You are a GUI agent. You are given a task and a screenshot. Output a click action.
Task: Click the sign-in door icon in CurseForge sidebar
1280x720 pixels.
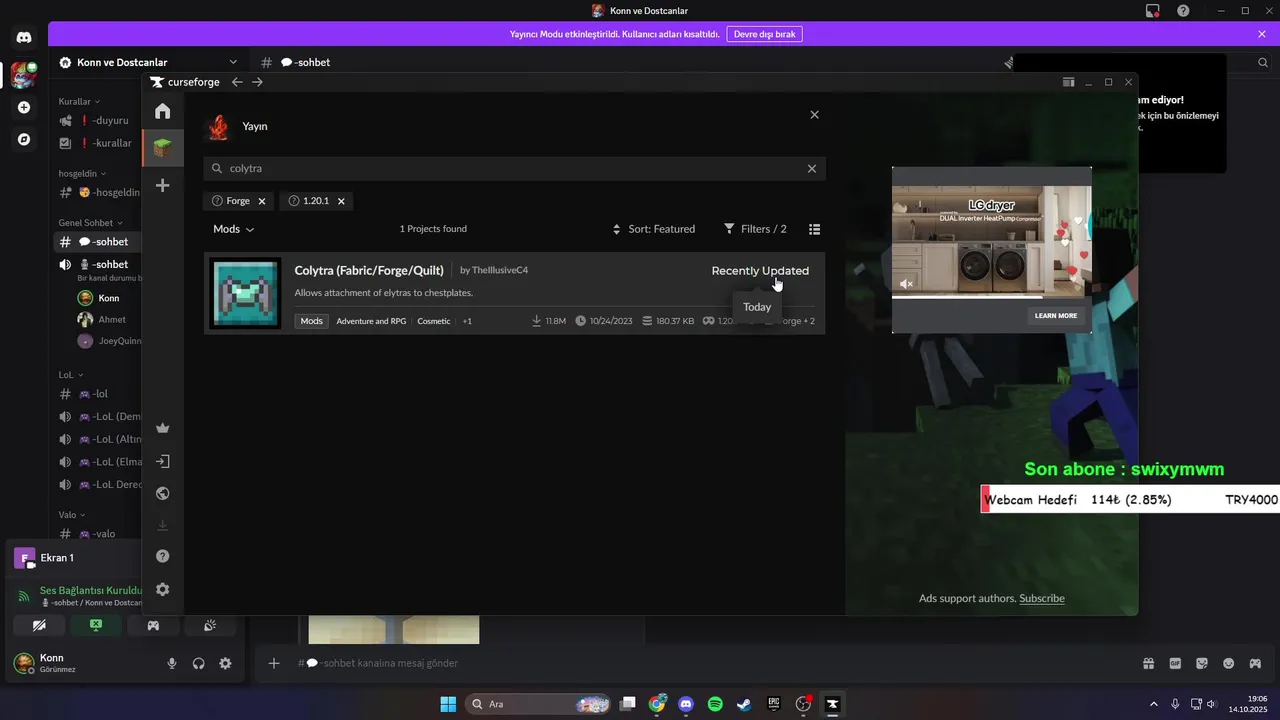163,461
